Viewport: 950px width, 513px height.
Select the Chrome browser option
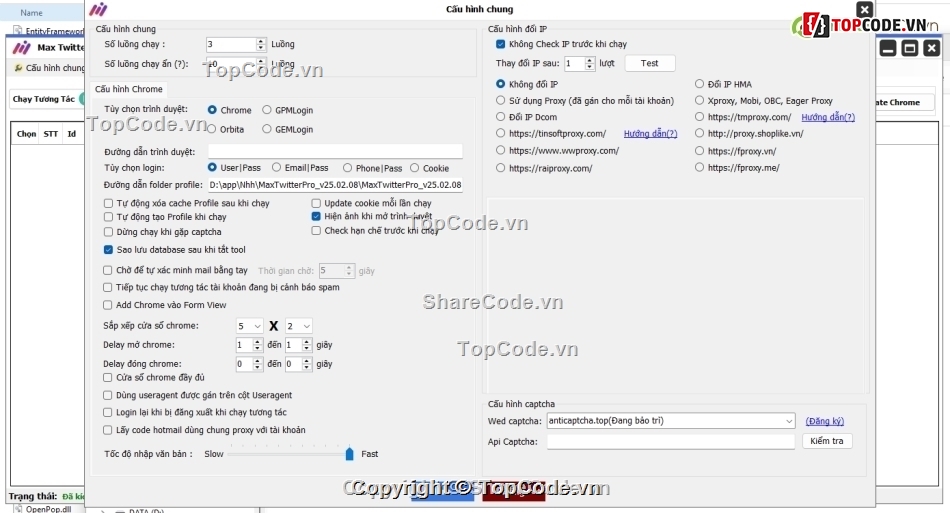click(x=212, y=110)
